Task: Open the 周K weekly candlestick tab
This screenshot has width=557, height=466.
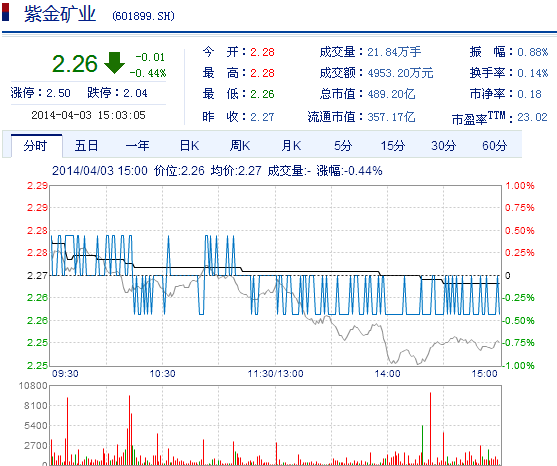Action: coord(240,146)
